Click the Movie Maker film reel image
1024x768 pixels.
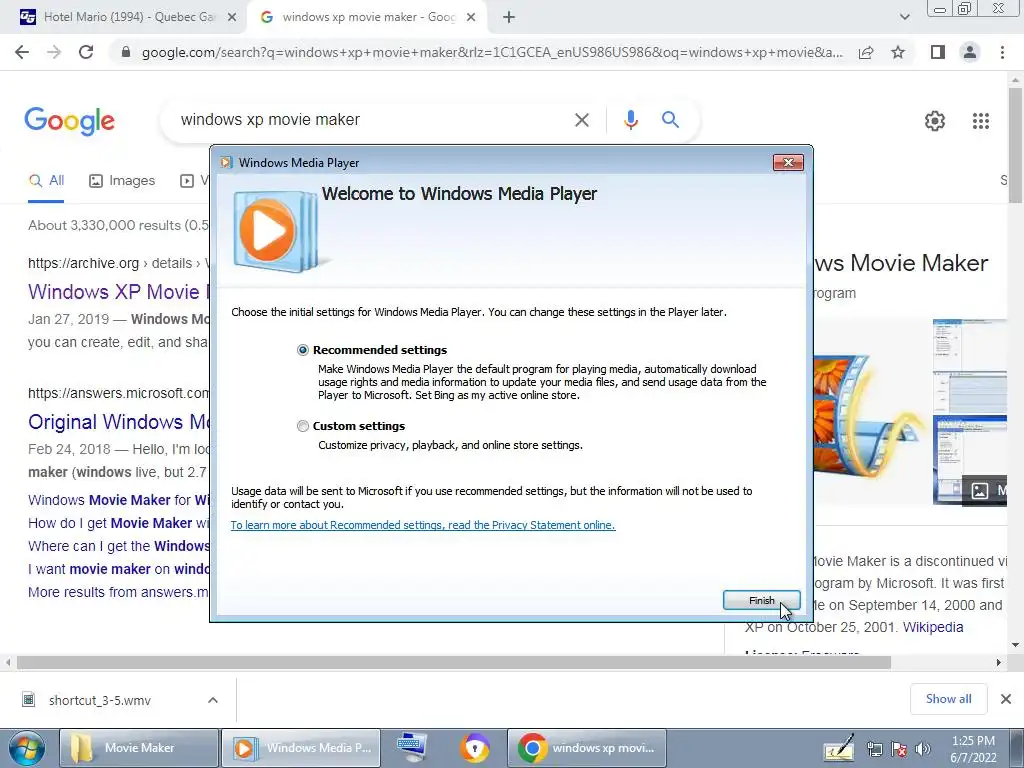tap(869, 415)
